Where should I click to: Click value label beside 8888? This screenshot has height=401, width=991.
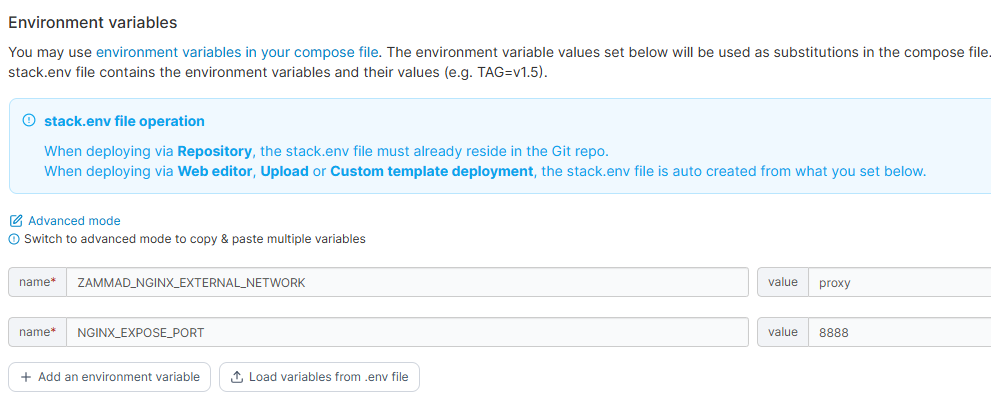(x=782, y=332)
